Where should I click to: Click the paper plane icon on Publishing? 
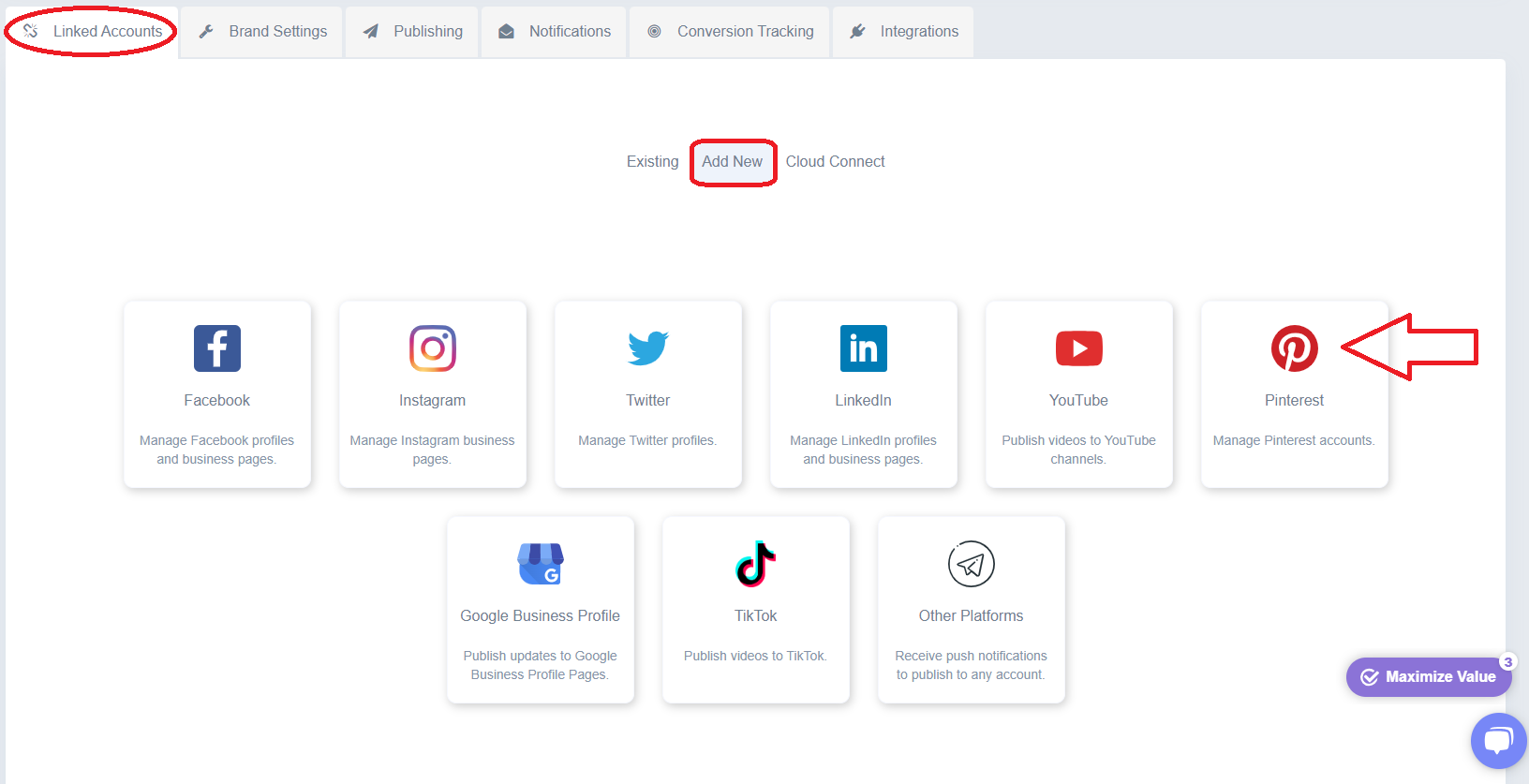coord(371,32)
